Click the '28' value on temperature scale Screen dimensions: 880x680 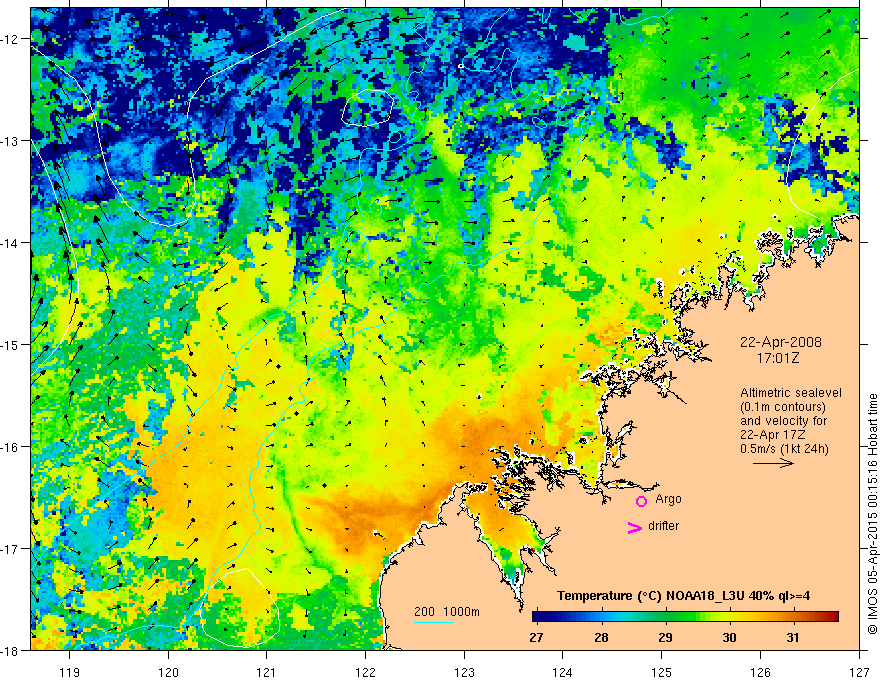coord(601,637)
